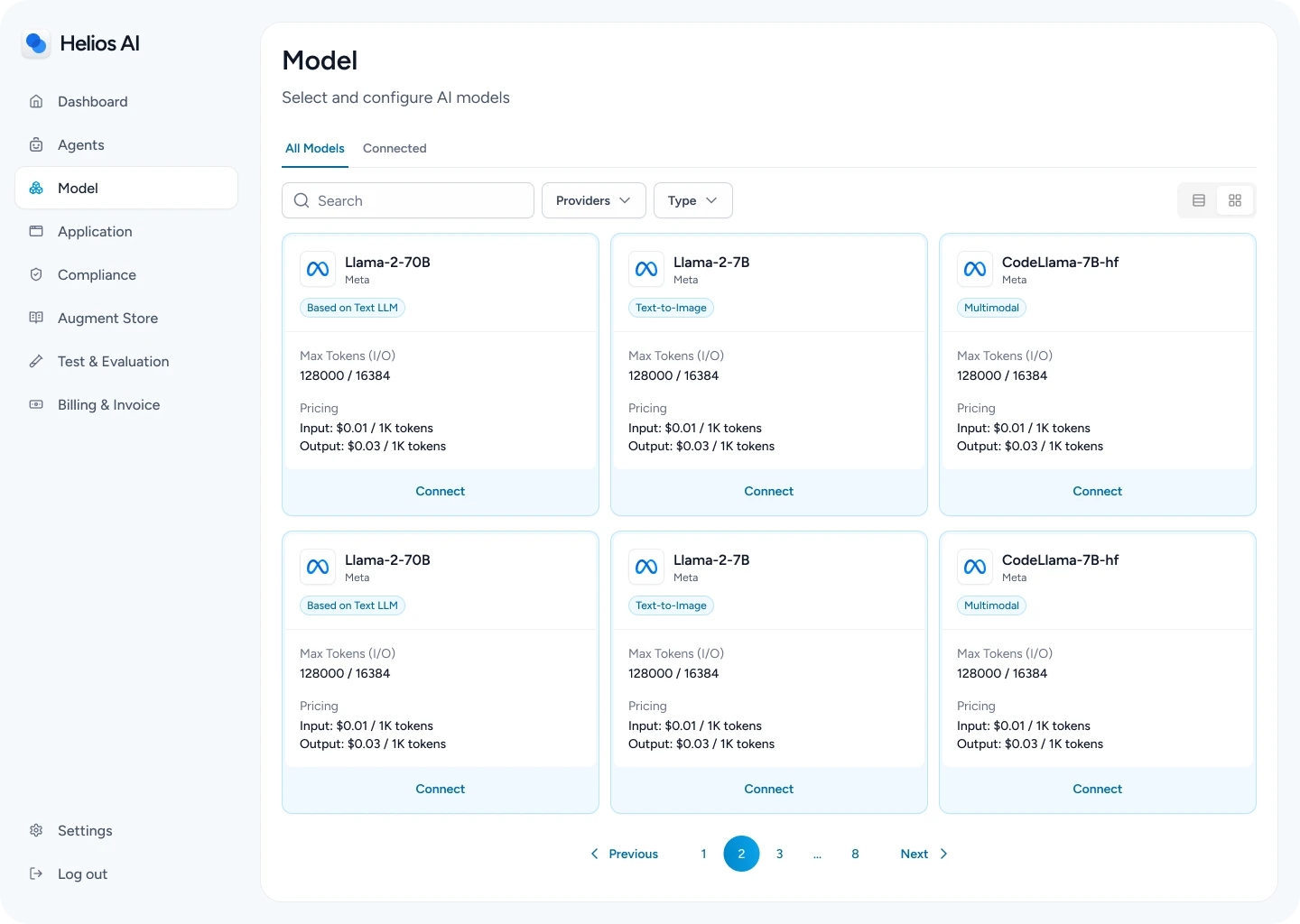Click the top-row Text-to-Image tag

[671, 308]
